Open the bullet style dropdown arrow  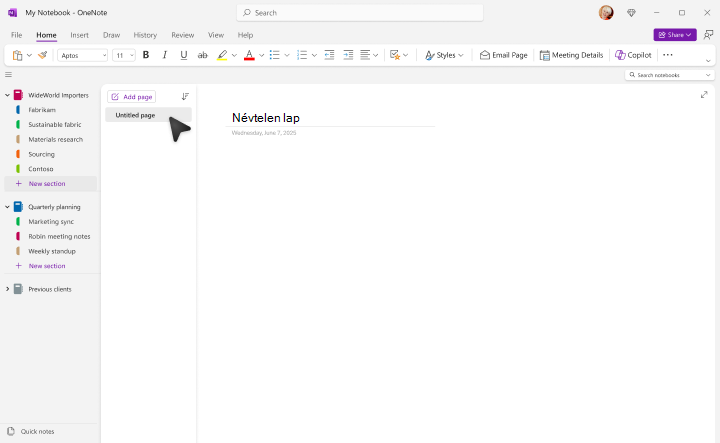pyautogui.click(x=287, y=56)
